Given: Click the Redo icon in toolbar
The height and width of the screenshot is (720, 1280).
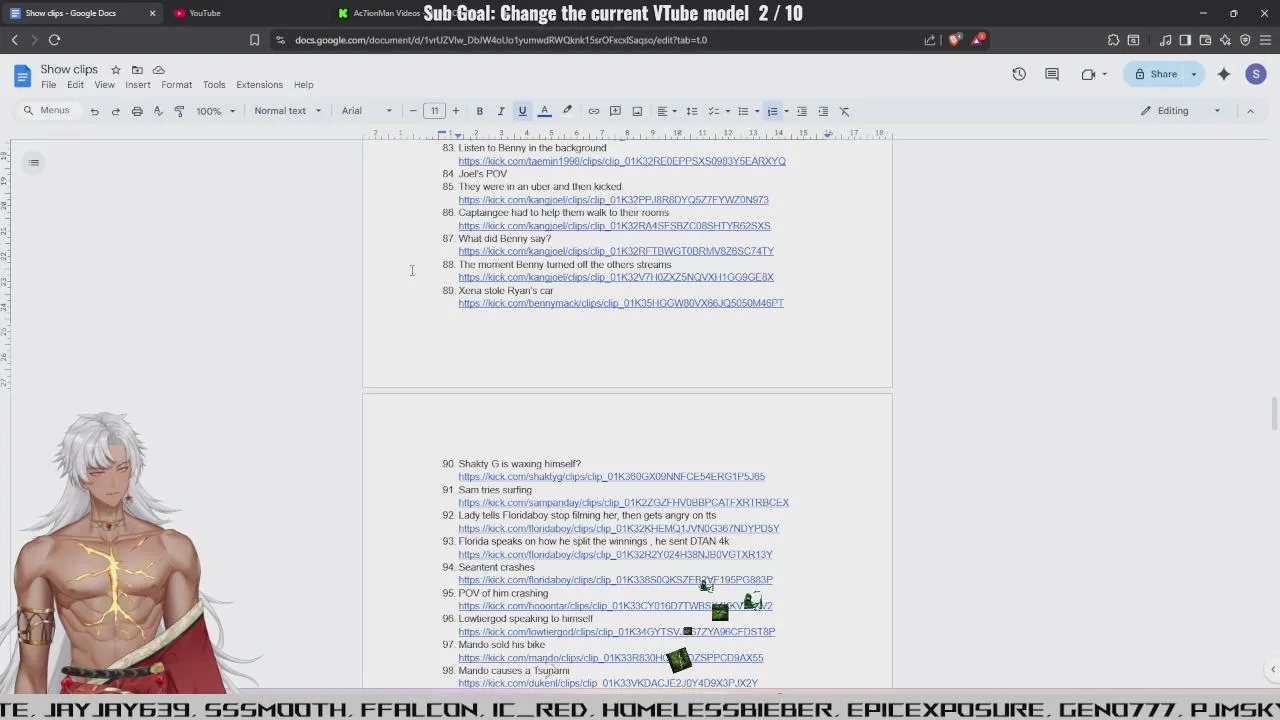Looking at the screenshot, I should point(115,111).
